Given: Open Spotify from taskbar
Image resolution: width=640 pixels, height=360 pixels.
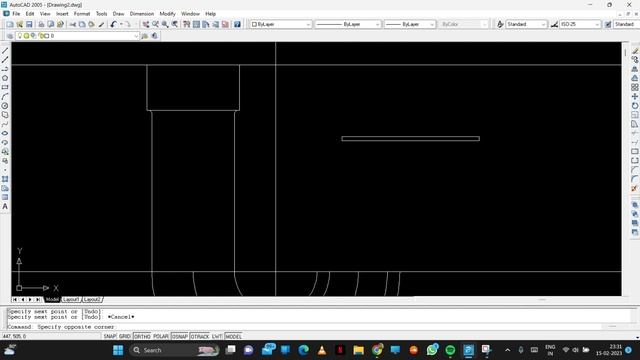Looking at the screenshot, I should coord(450,350).
